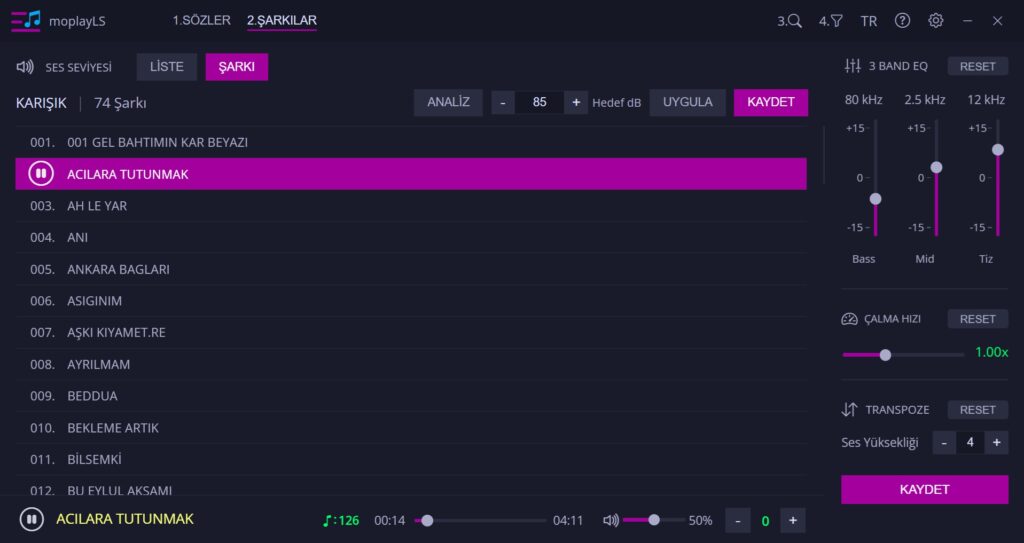The image size is (1024, 543).
Task: Increase Ses Yüksekliği with plus
Action: click(997, 442)
